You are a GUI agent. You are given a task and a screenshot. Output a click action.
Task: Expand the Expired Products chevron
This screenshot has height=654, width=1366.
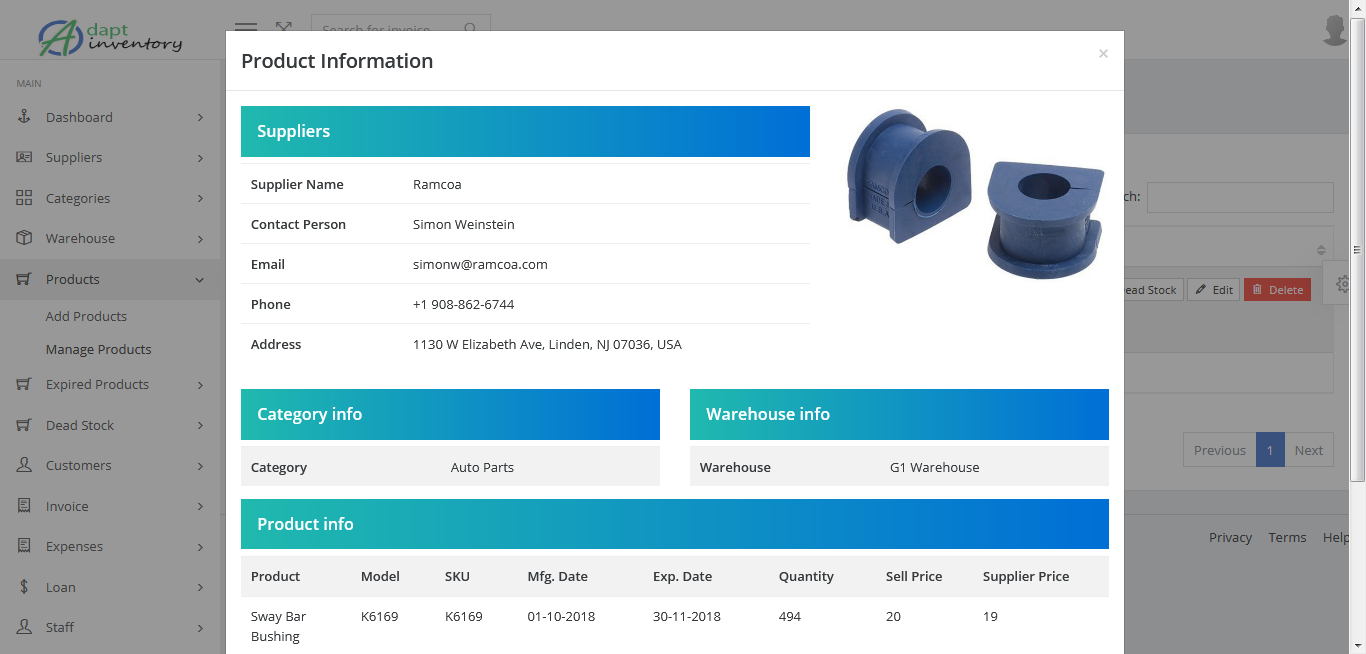pyautogui.click(x=200, y=385)
